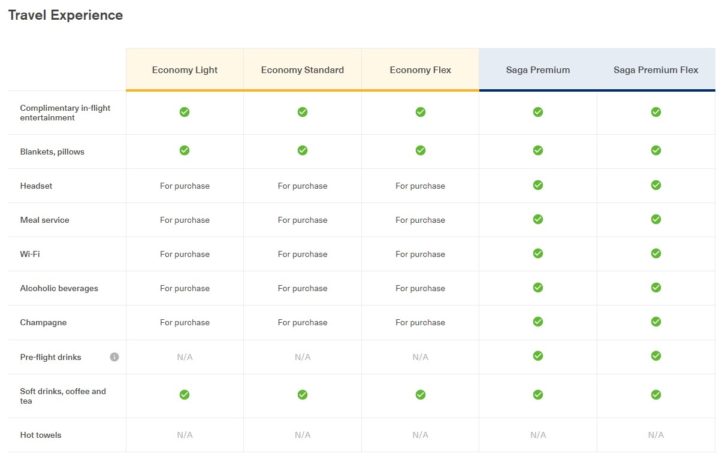Click the Saga Premium checkmark for Champagne

(538, 321)
